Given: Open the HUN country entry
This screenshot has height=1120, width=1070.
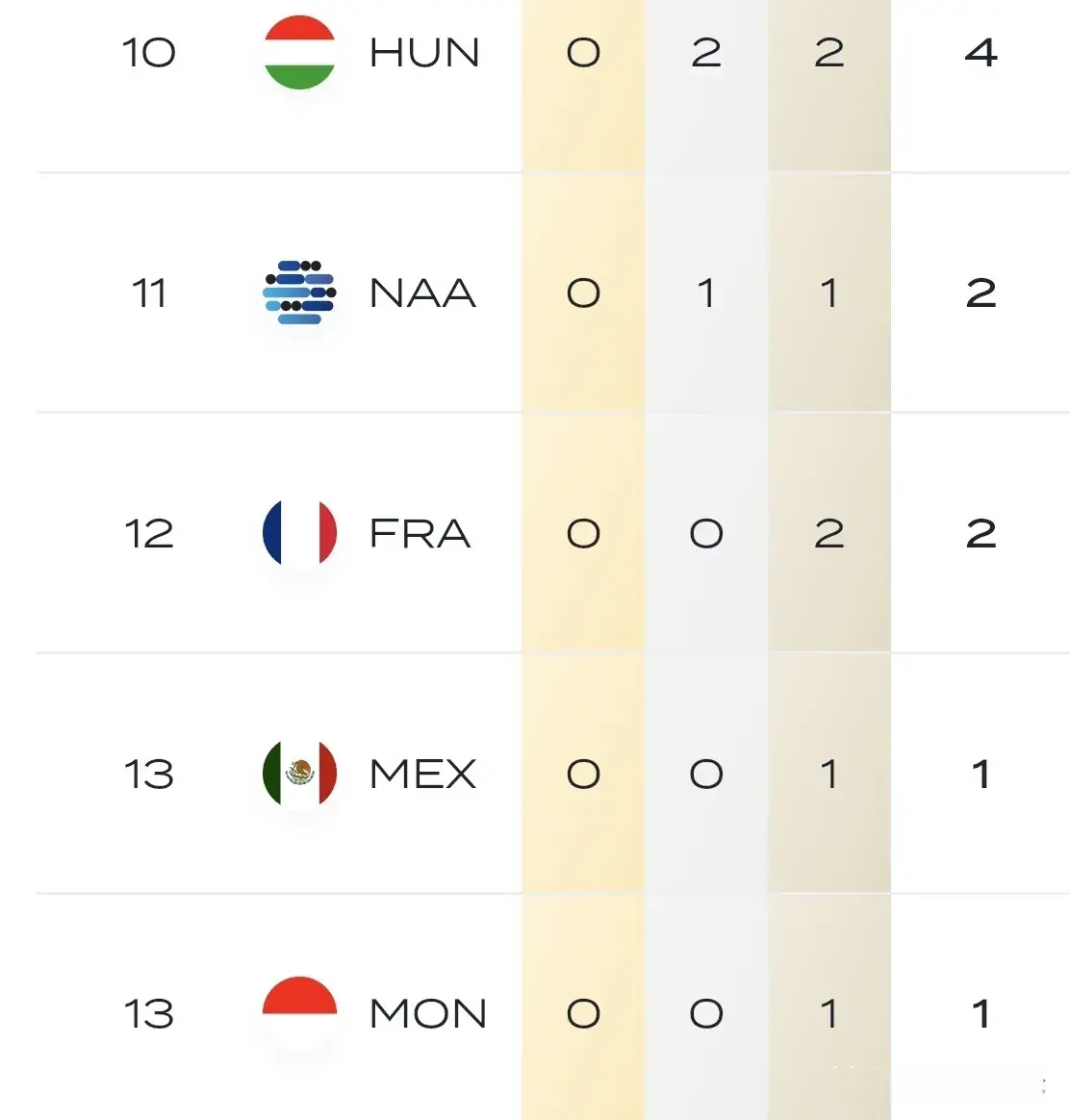Looking at the screenshot, I should [x=424, y=53].
